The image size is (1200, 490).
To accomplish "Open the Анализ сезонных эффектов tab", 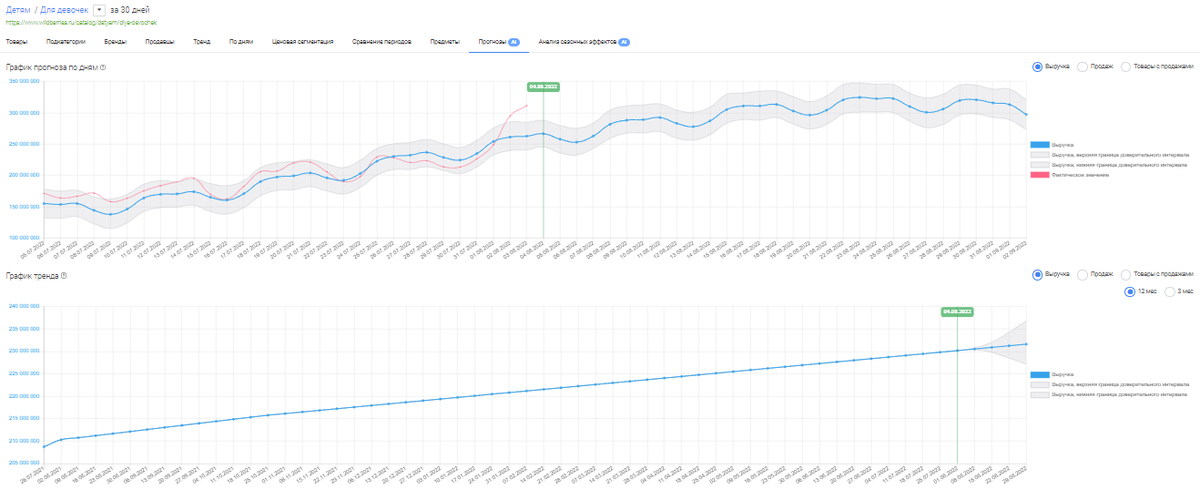I will click(x=583, y=42).
